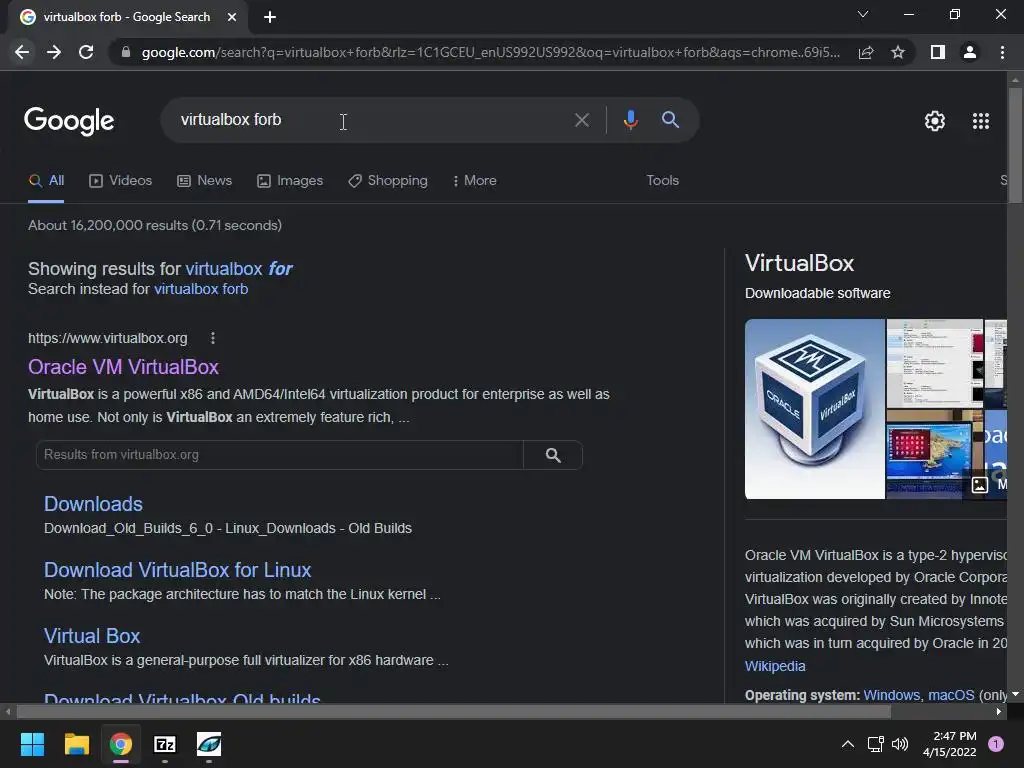1024x768 pixels.
Task: Expand the More search categories
Action: click(475, 180)
